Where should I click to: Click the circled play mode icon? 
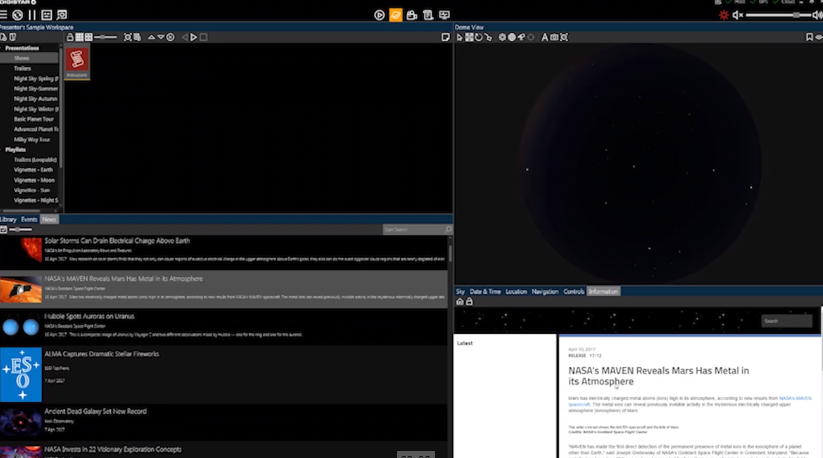(379, 15)
